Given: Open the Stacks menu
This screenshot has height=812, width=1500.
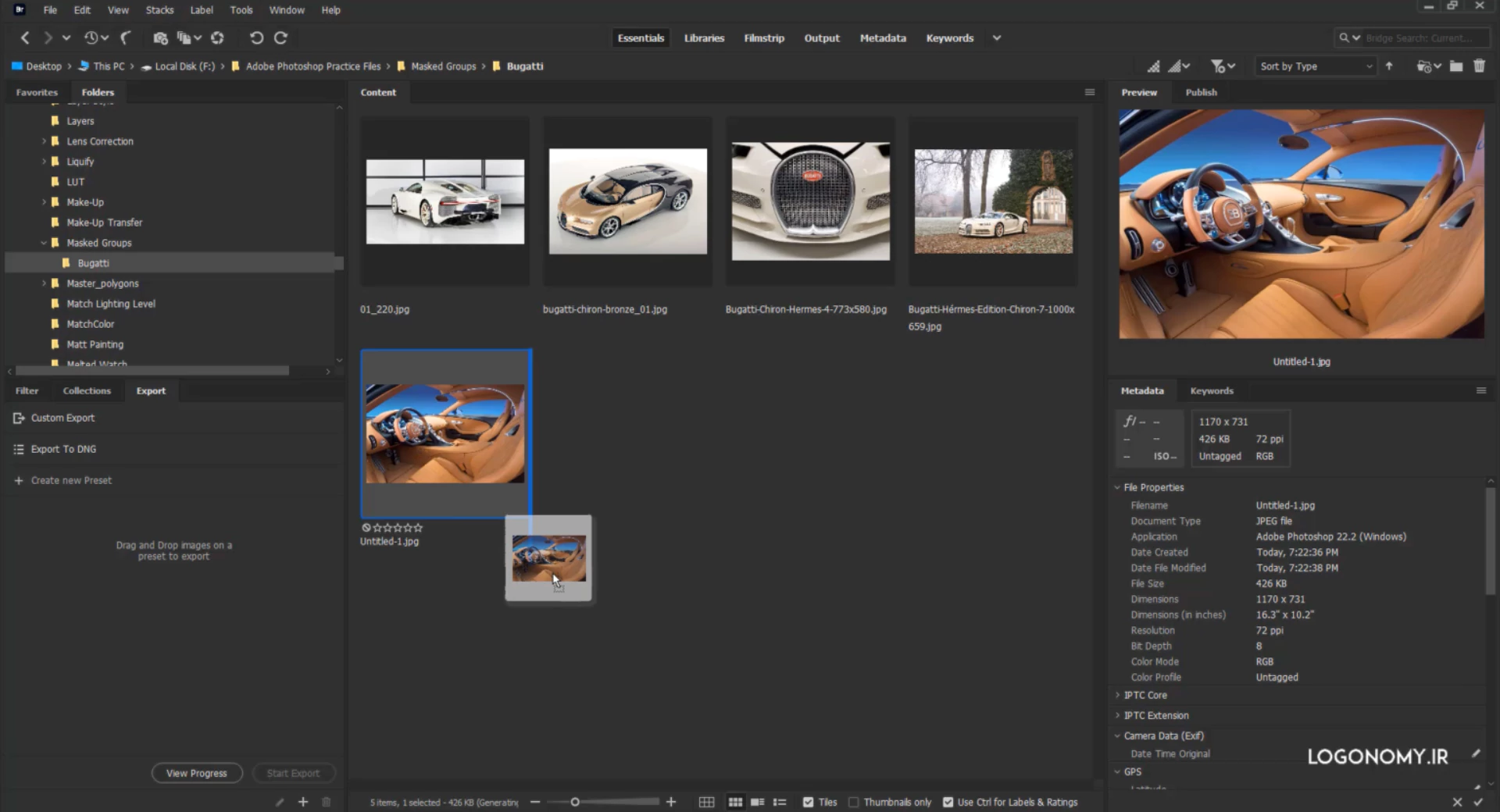Looking at the screenshot, I should (x=159, y=10).
